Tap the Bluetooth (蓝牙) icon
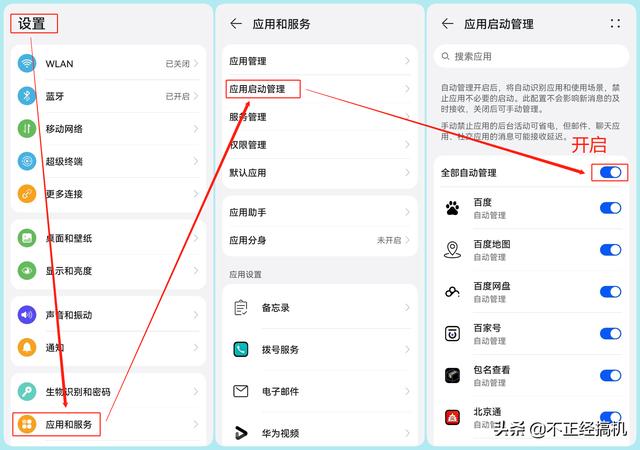 pyautogui.click(x=27, y=97)
